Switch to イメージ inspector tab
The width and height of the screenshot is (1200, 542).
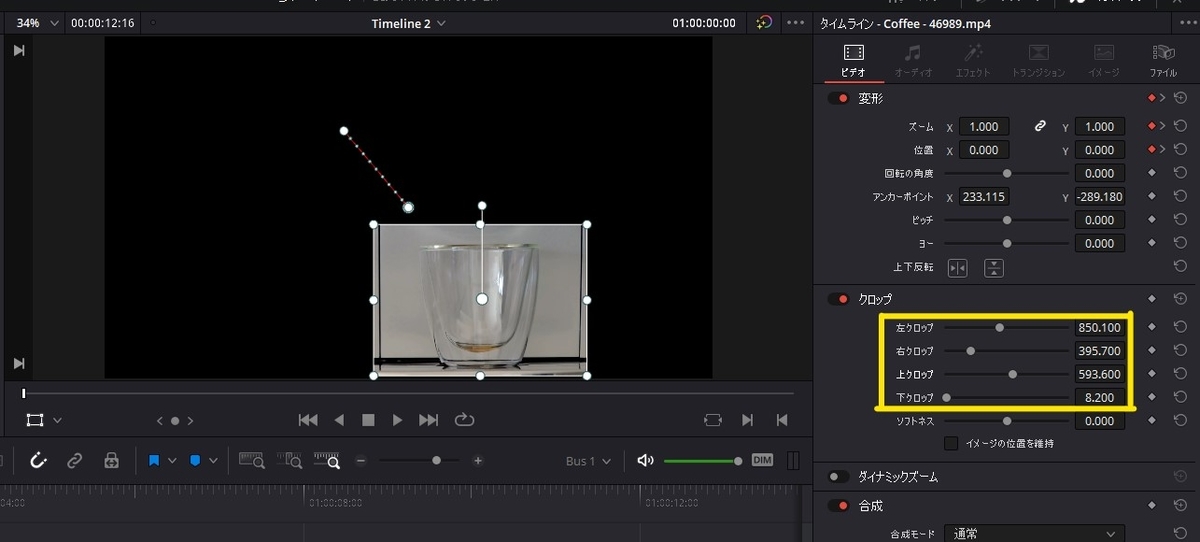[x=1103, y=60]
